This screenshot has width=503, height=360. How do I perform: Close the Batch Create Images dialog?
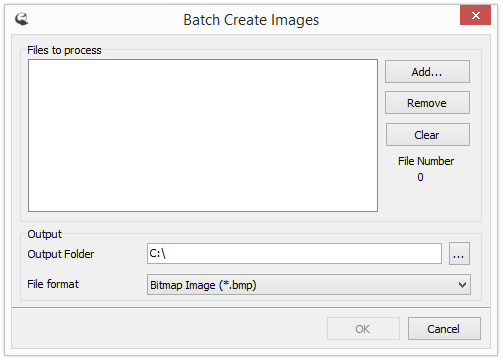pos(475,15)
